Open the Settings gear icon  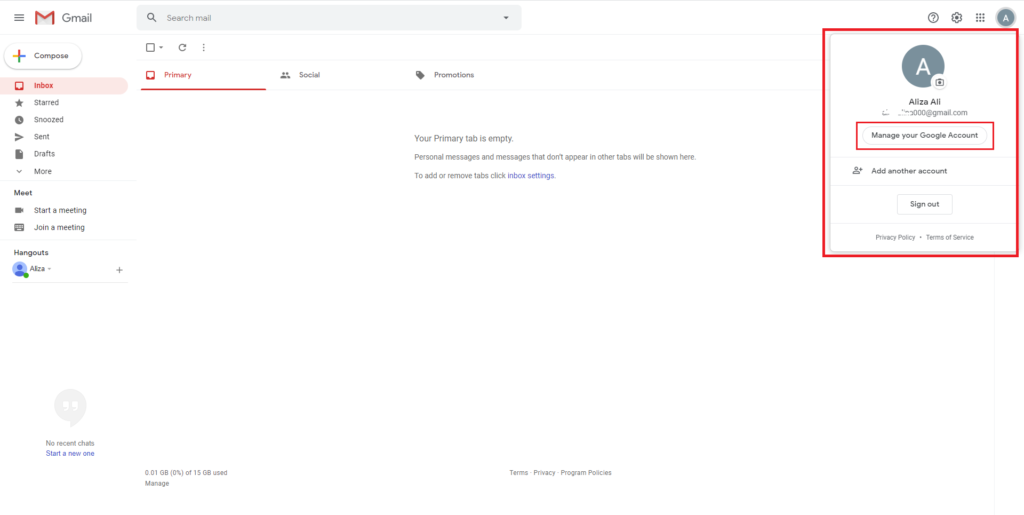pos(957,18)
